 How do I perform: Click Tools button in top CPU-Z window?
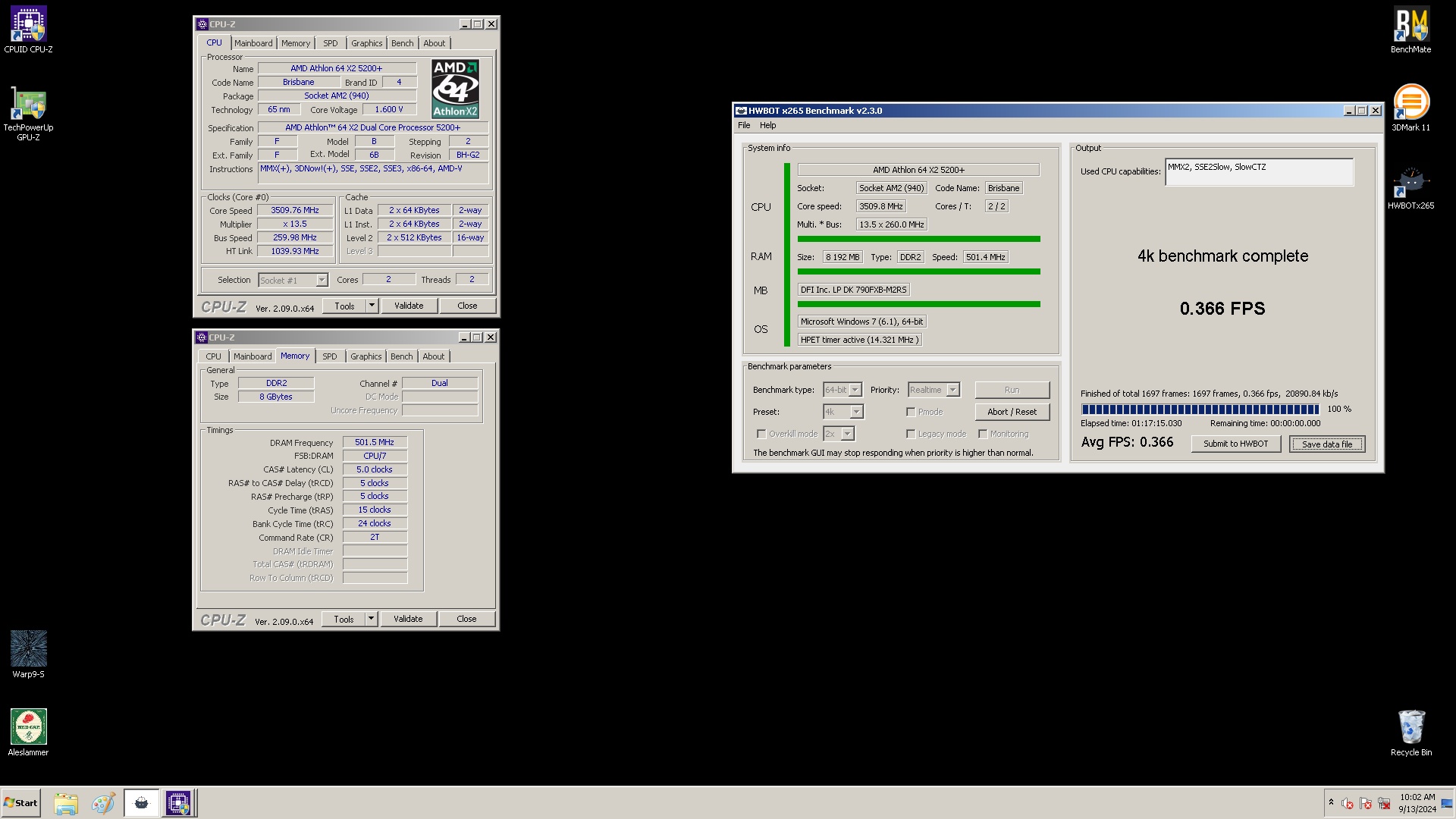pos(345,306)
